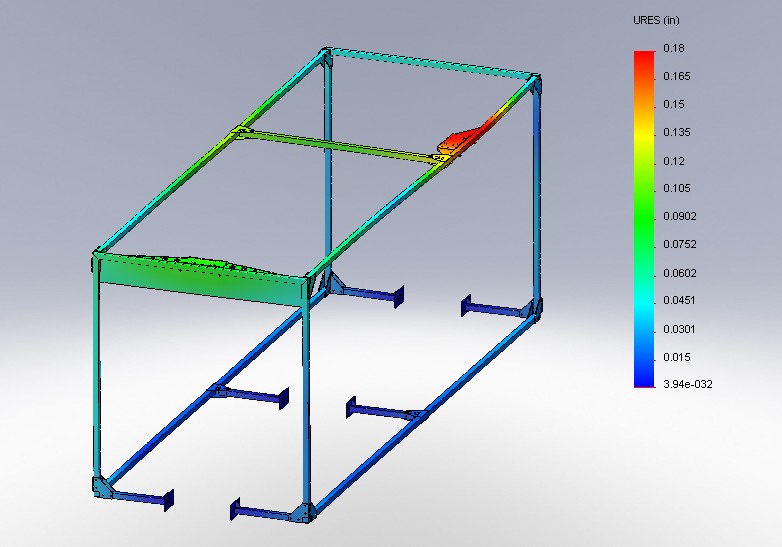The image size is (782, 547).
Task: Select the 0.0902 legend value
Action: pos(679,216)
